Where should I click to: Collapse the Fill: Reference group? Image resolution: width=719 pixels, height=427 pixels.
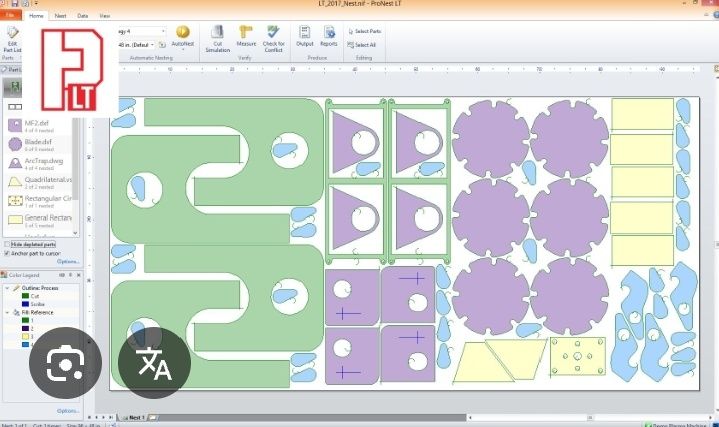[x=7, y=312]
